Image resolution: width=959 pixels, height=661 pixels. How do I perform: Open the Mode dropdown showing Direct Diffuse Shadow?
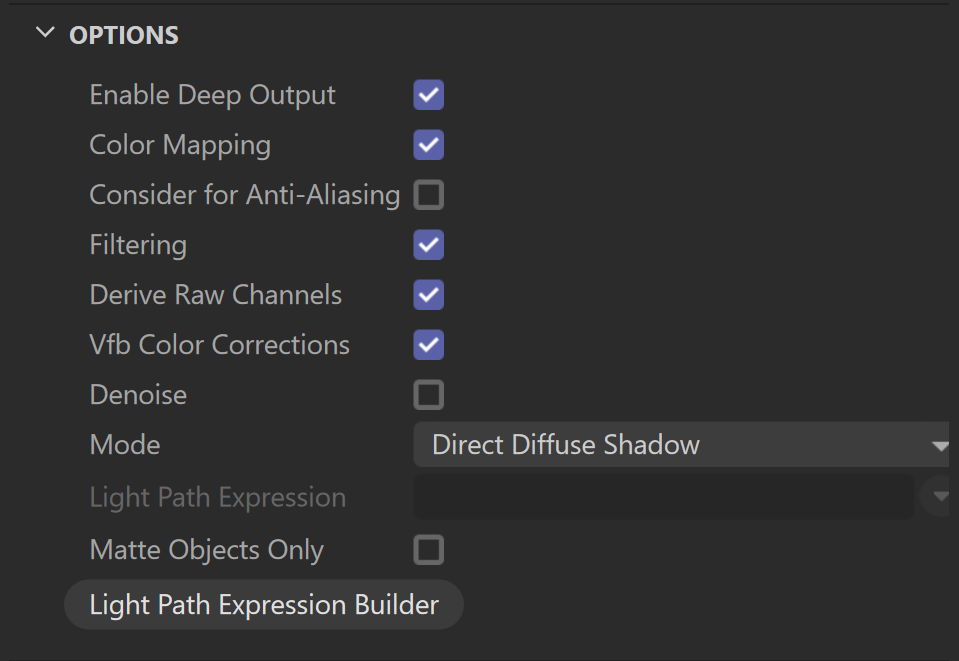681,445
